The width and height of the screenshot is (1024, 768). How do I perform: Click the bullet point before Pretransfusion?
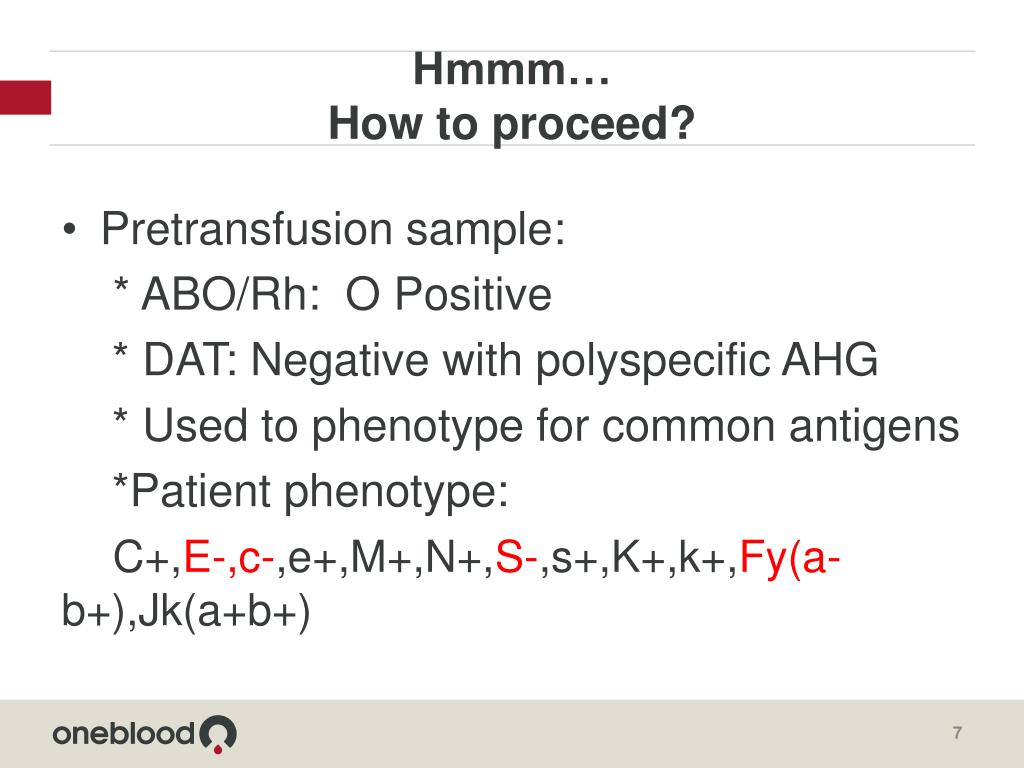pyautogui.click(x=69, y=230)
